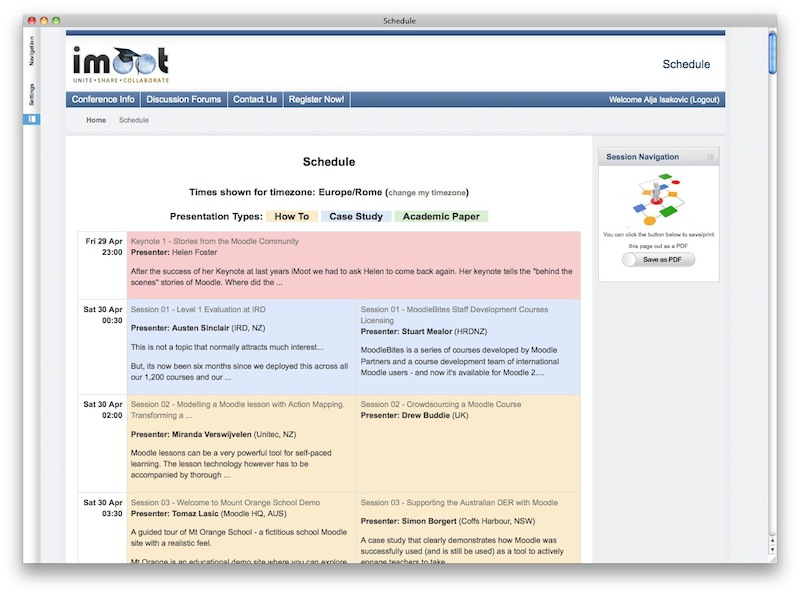The width and height of the screenshot is (800, 595).
Task: Open Session 02 Crowdsourcing a Moodle Course
Action: click(441, 404)
